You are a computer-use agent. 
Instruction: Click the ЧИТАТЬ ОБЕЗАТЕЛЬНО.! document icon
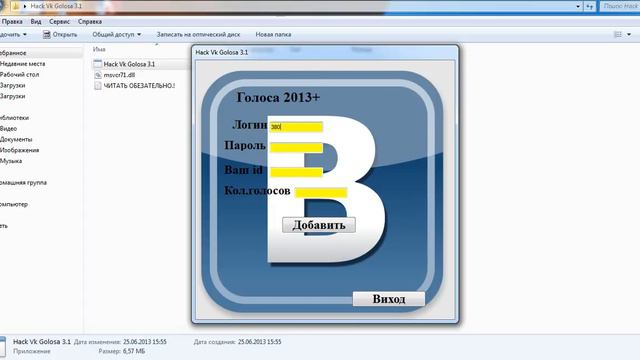[98, 86]
